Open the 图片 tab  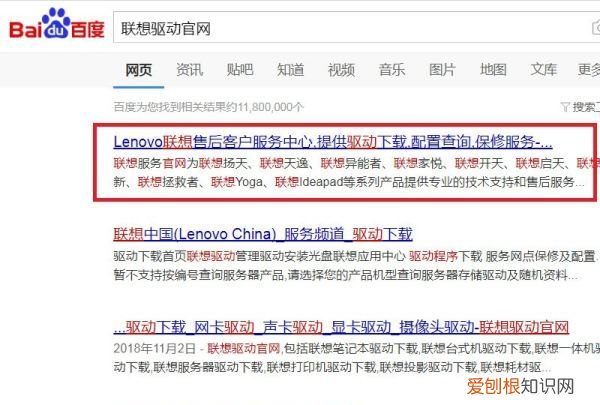[x=442, y=70]
